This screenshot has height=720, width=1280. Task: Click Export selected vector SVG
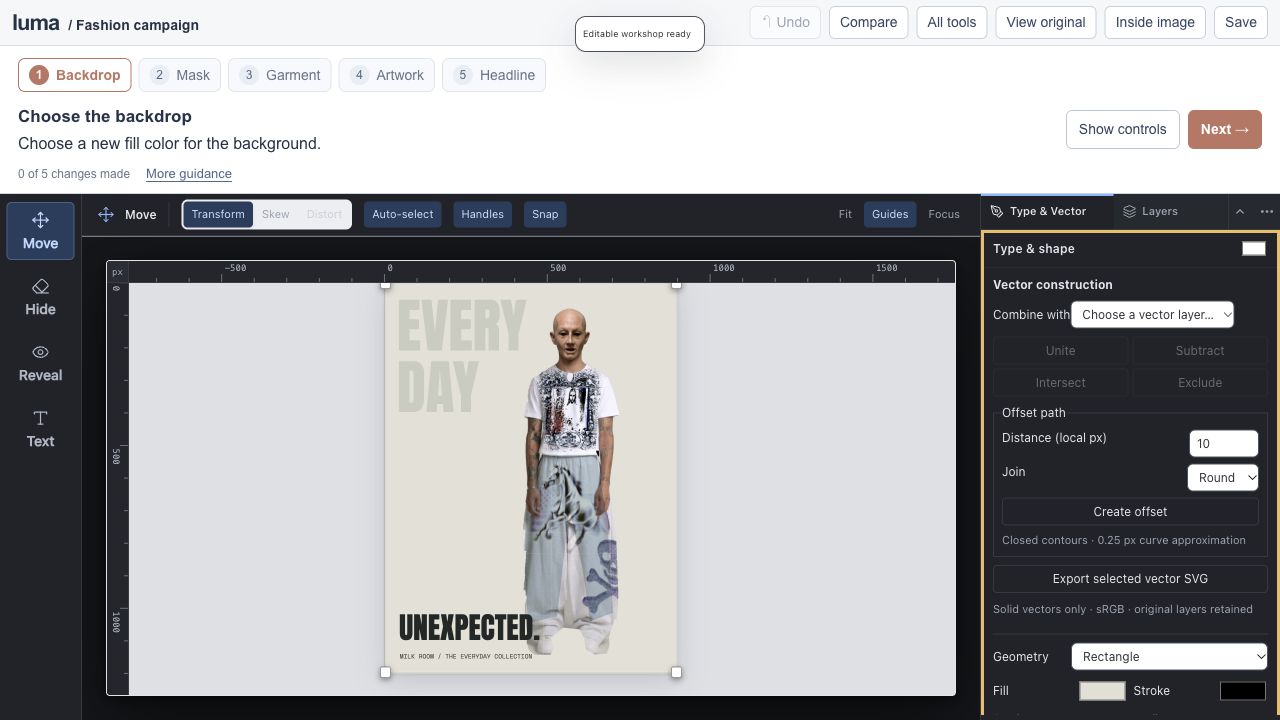point(1130,579)
